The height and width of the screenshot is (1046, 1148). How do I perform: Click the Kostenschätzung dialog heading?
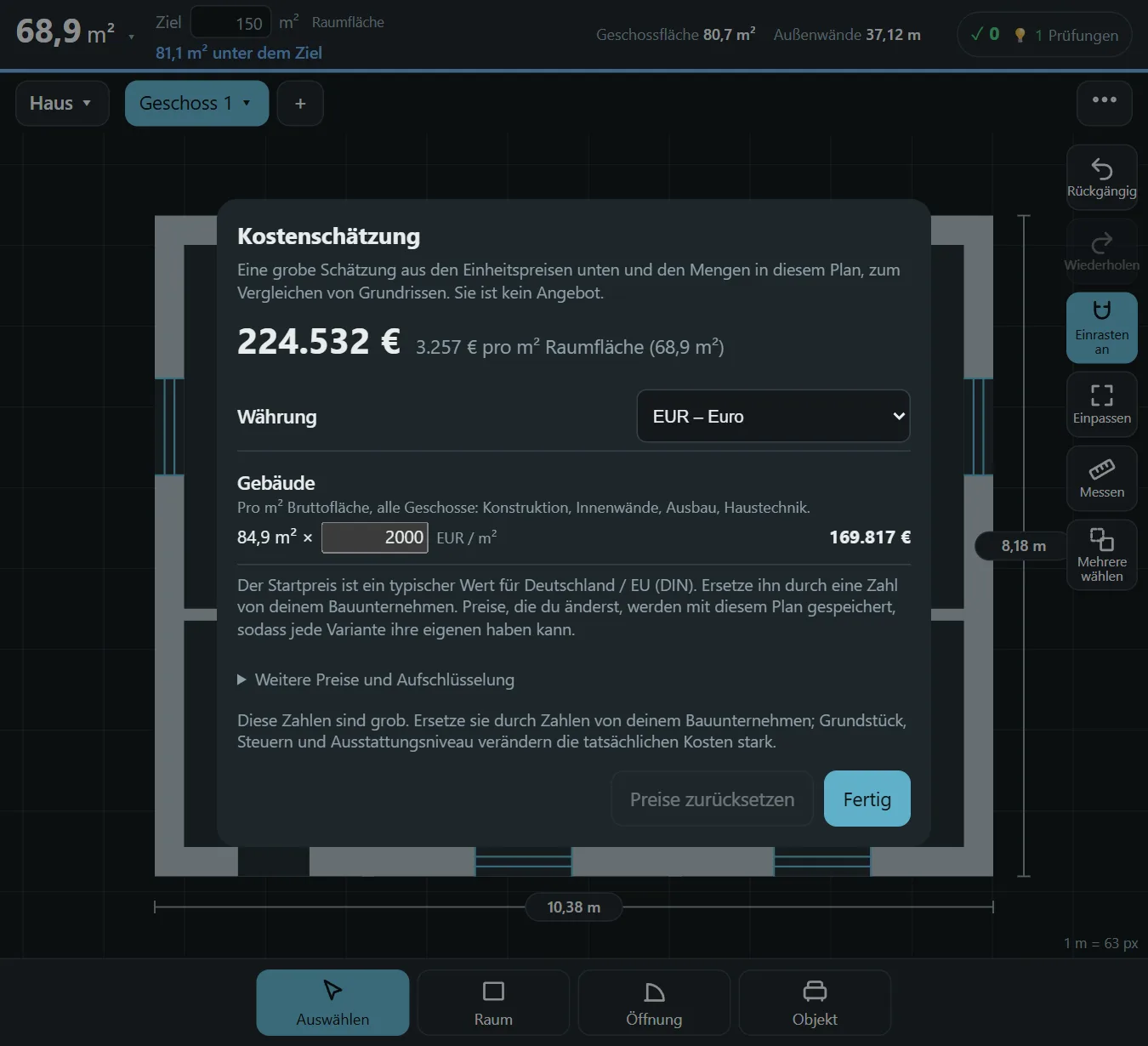tap(328, 236)
